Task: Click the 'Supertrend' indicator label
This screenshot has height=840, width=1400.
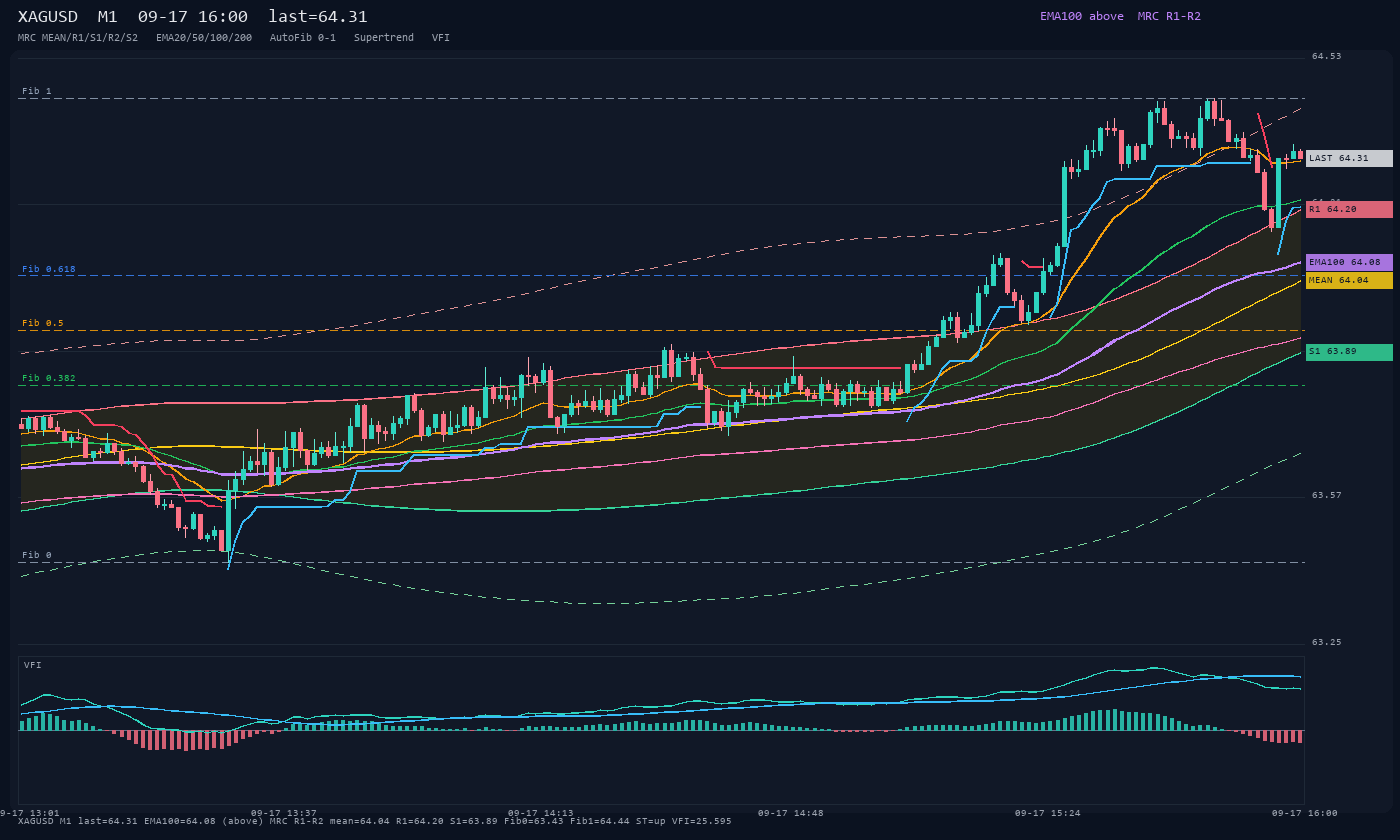Action: click(384, 38)
